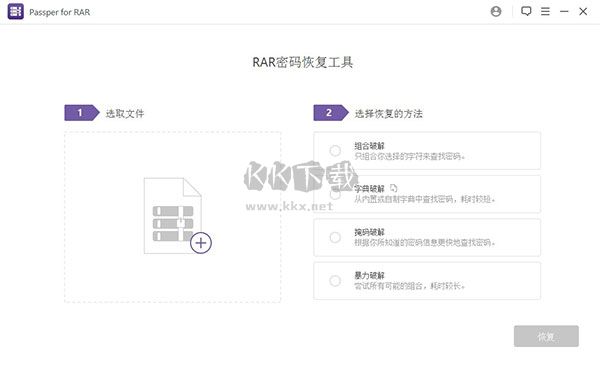Click the RAR密码恢复工具 title
The image size is (600, 366).
(303, 62)
